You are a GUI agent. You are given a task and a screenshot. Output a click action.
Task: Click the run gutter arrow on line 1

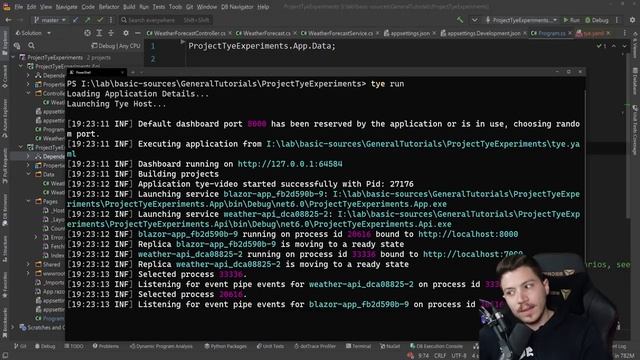(x=182, y=42)
